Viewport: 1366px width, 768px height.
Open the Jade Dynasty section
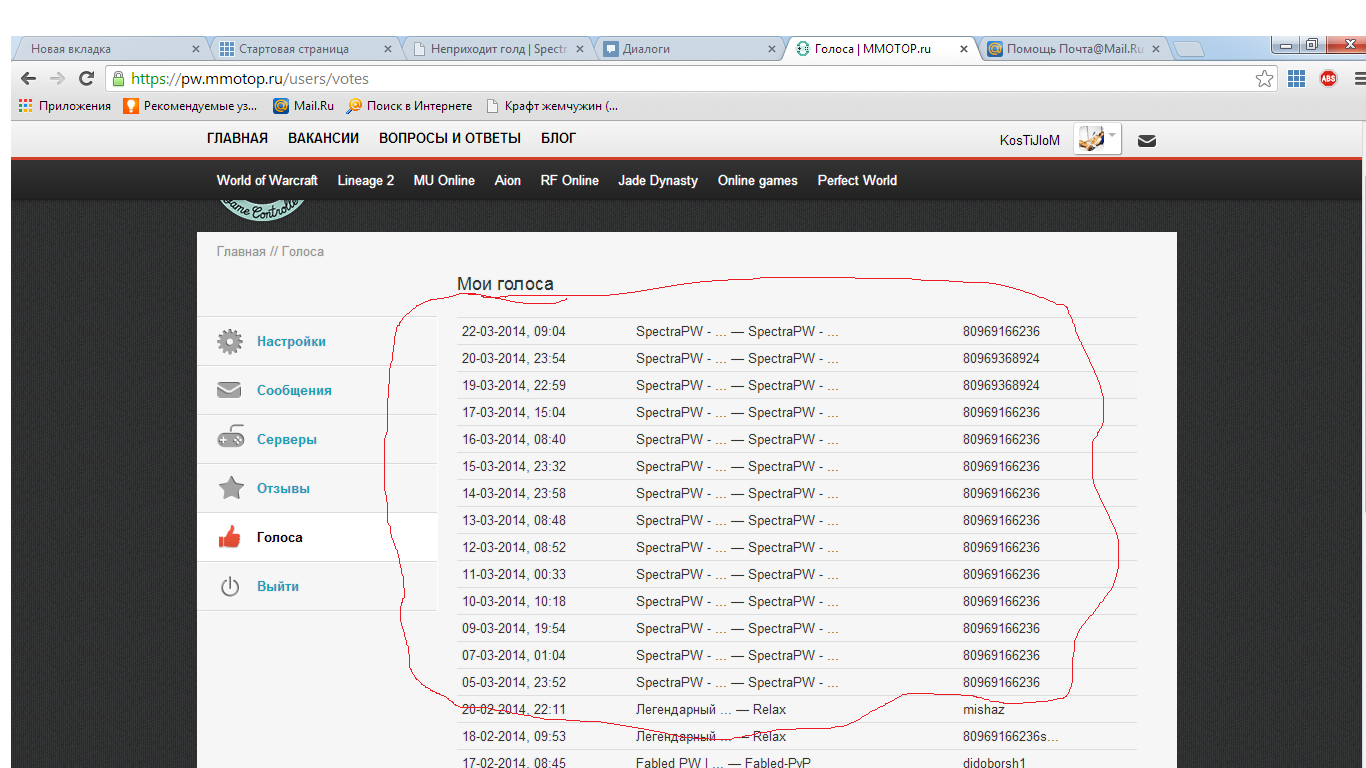pyautogui.click(x=658, y=180)
